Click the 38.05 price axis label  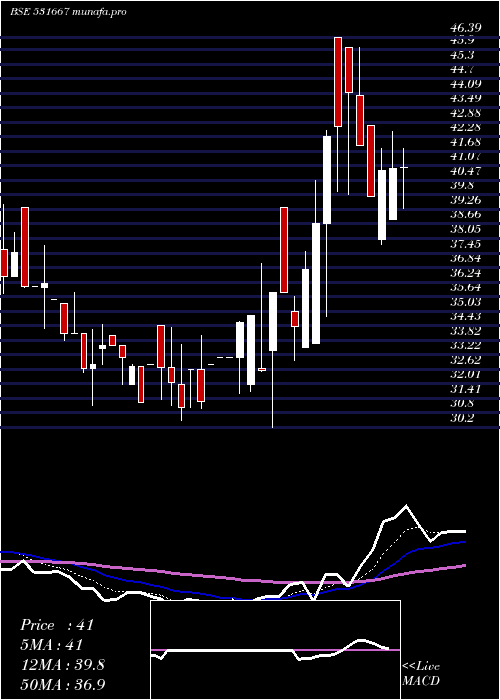(x=465, y=229)
